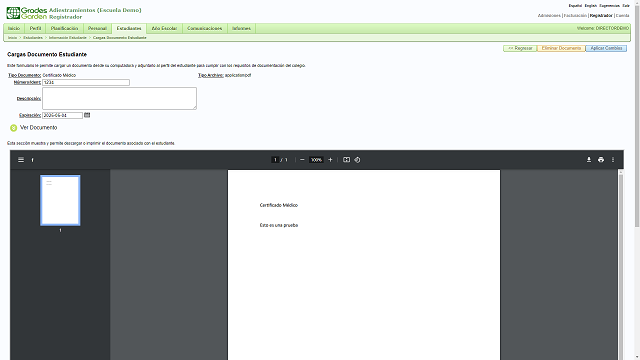Download the PDF document
The height and width of the screenshot is (360, 640).
point(589,160)
